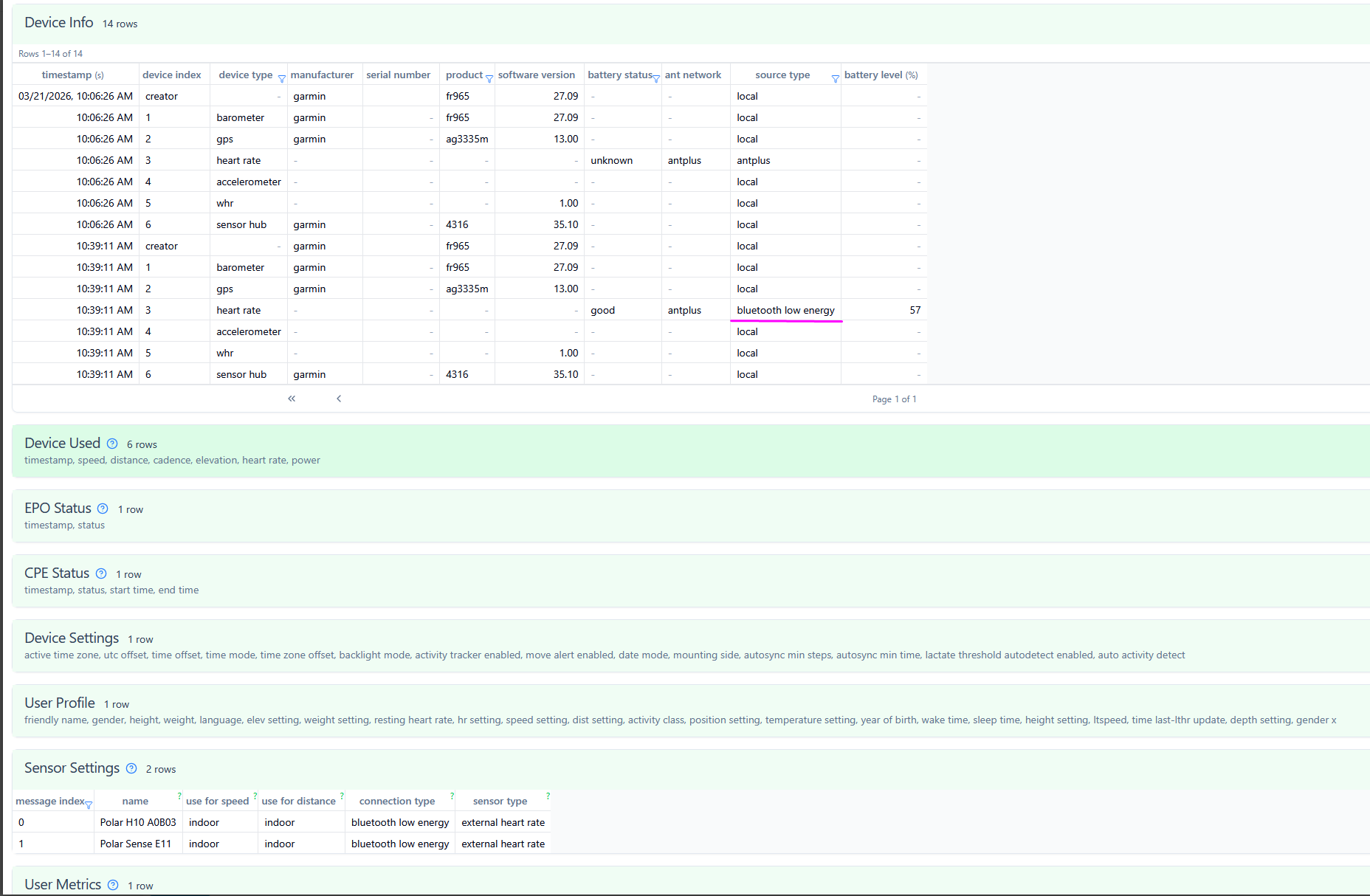Expand the User Profile section
Viewport: 1370px width, 896px height.
[60, 703]
